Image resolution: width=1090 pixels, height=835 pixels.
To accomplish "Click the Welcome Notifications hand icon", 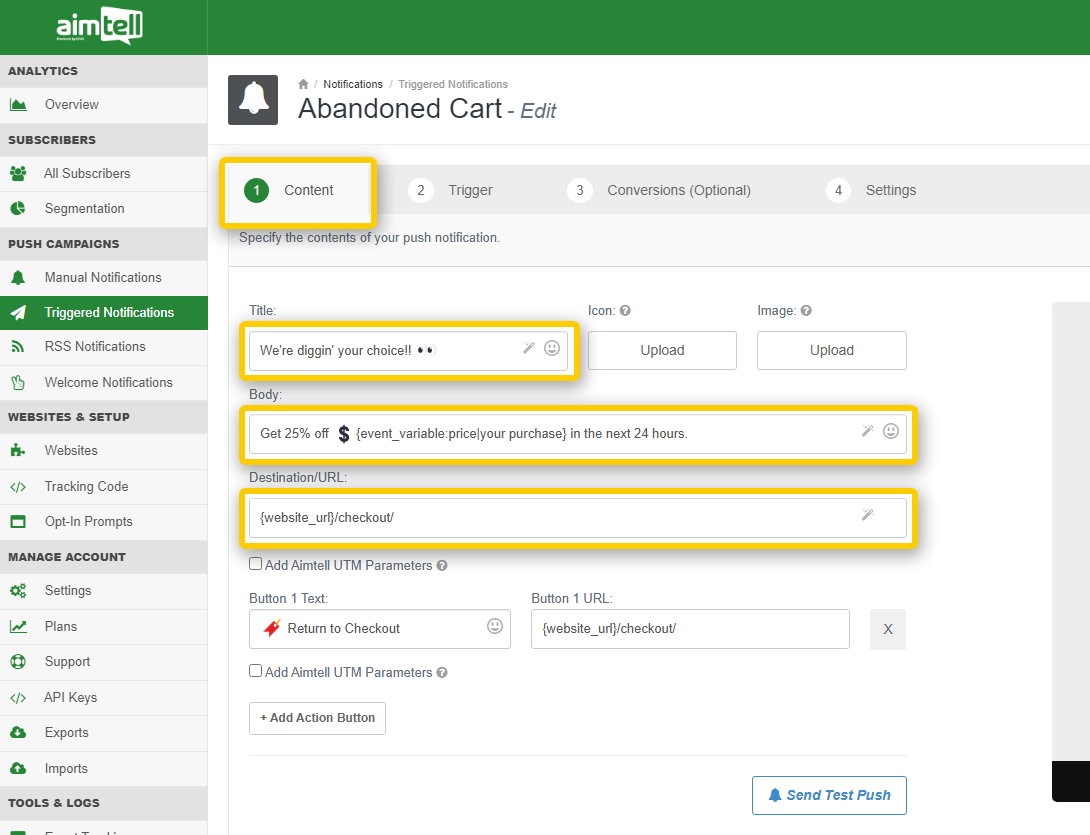I will click(x=18, y=382).
